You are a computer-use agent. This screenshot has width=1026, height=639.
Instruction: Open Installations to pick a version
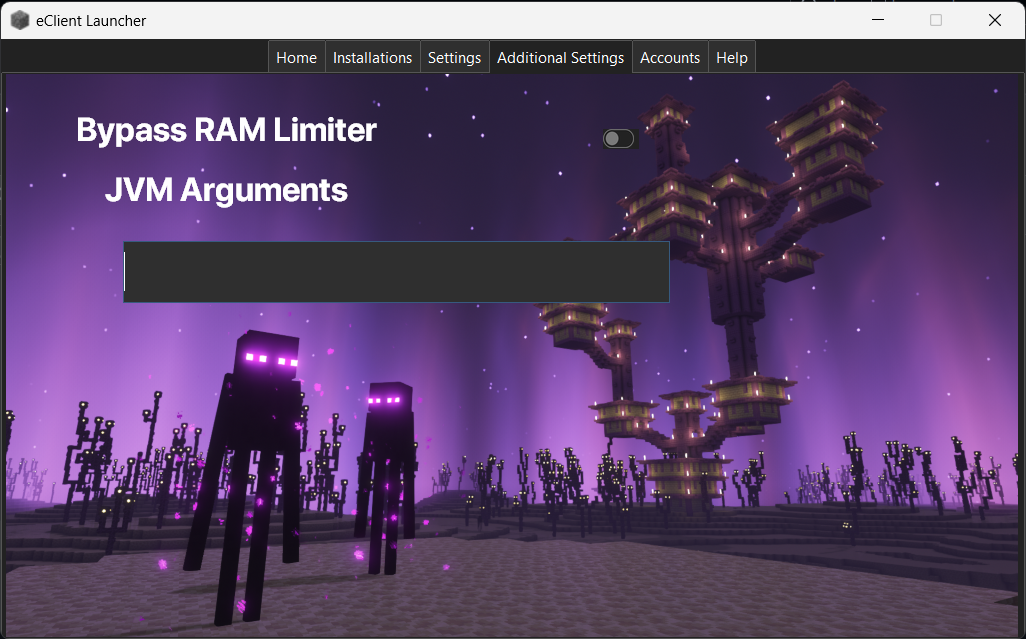tap(372, 57)
